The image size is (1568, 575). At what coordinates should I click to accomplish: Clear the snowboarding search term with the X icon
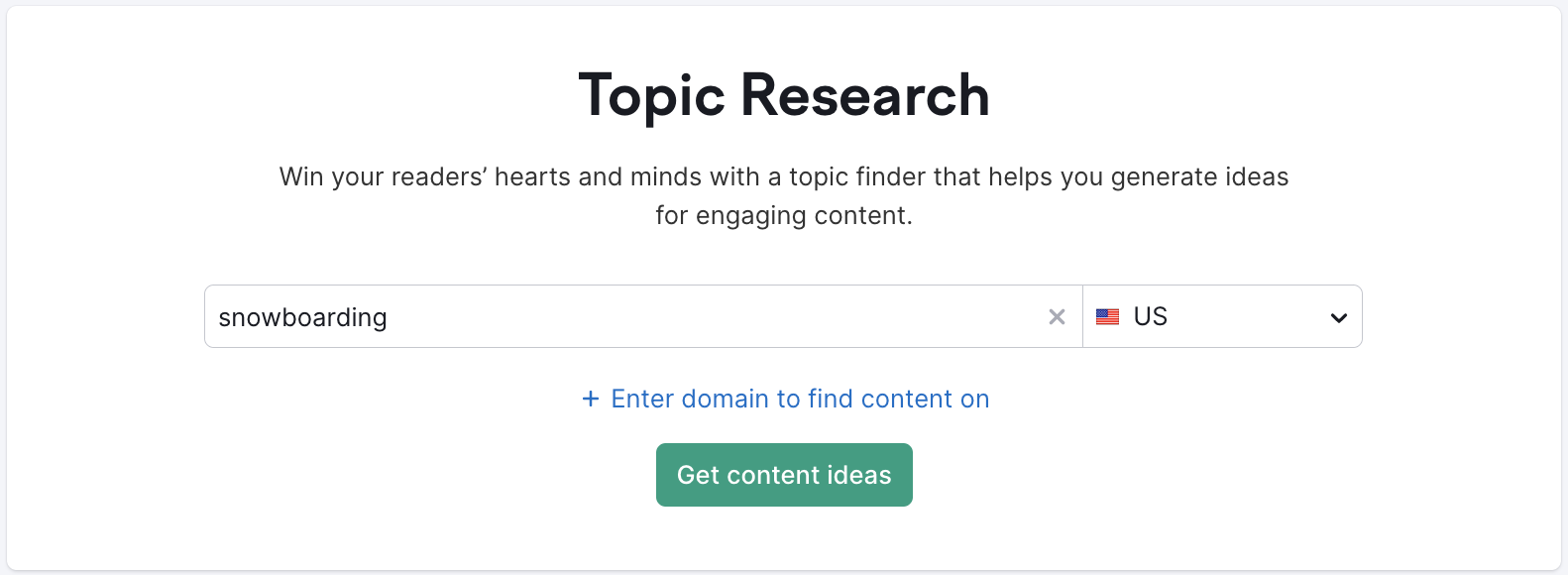(x=1057, y=316)
